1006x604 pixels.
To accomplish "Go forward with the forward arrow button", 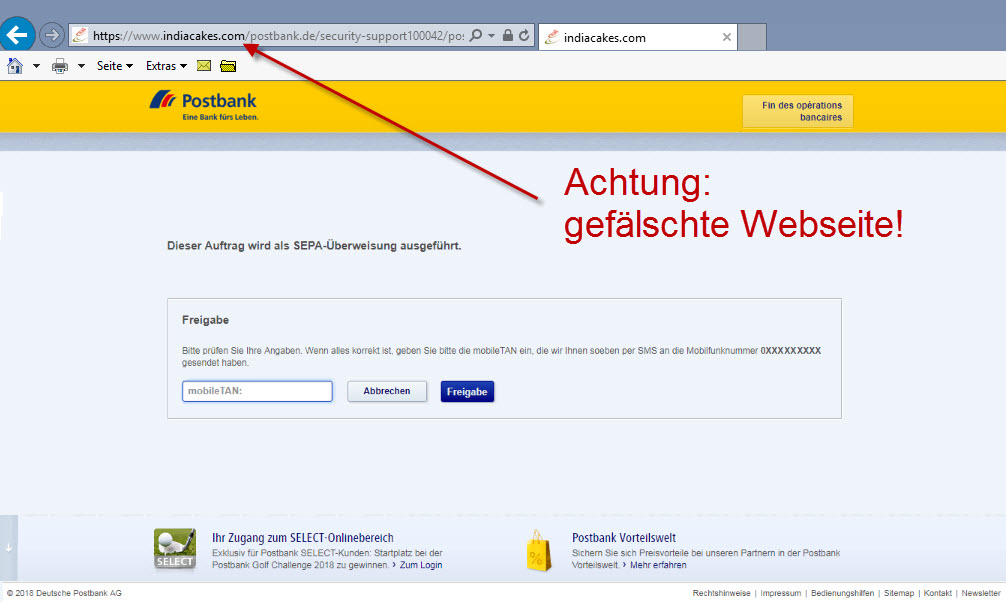I will [x=52, y=35].
